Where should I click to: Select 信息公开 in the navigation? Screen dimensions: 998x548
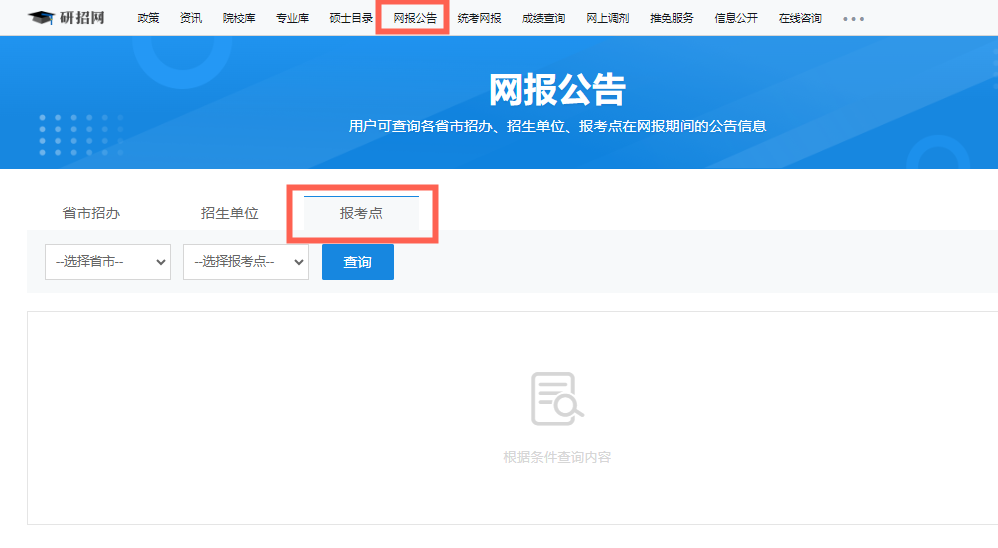coord(736,18)
